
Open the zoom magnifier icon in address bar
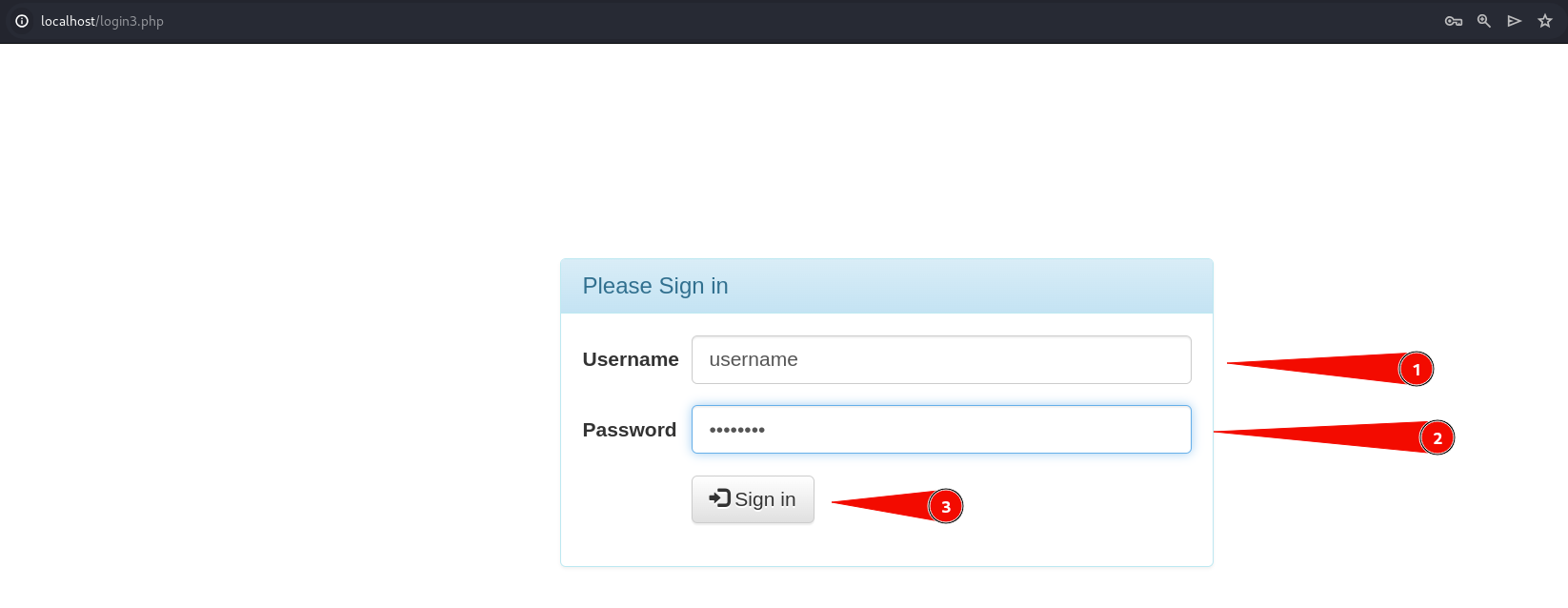[1484, 21]
